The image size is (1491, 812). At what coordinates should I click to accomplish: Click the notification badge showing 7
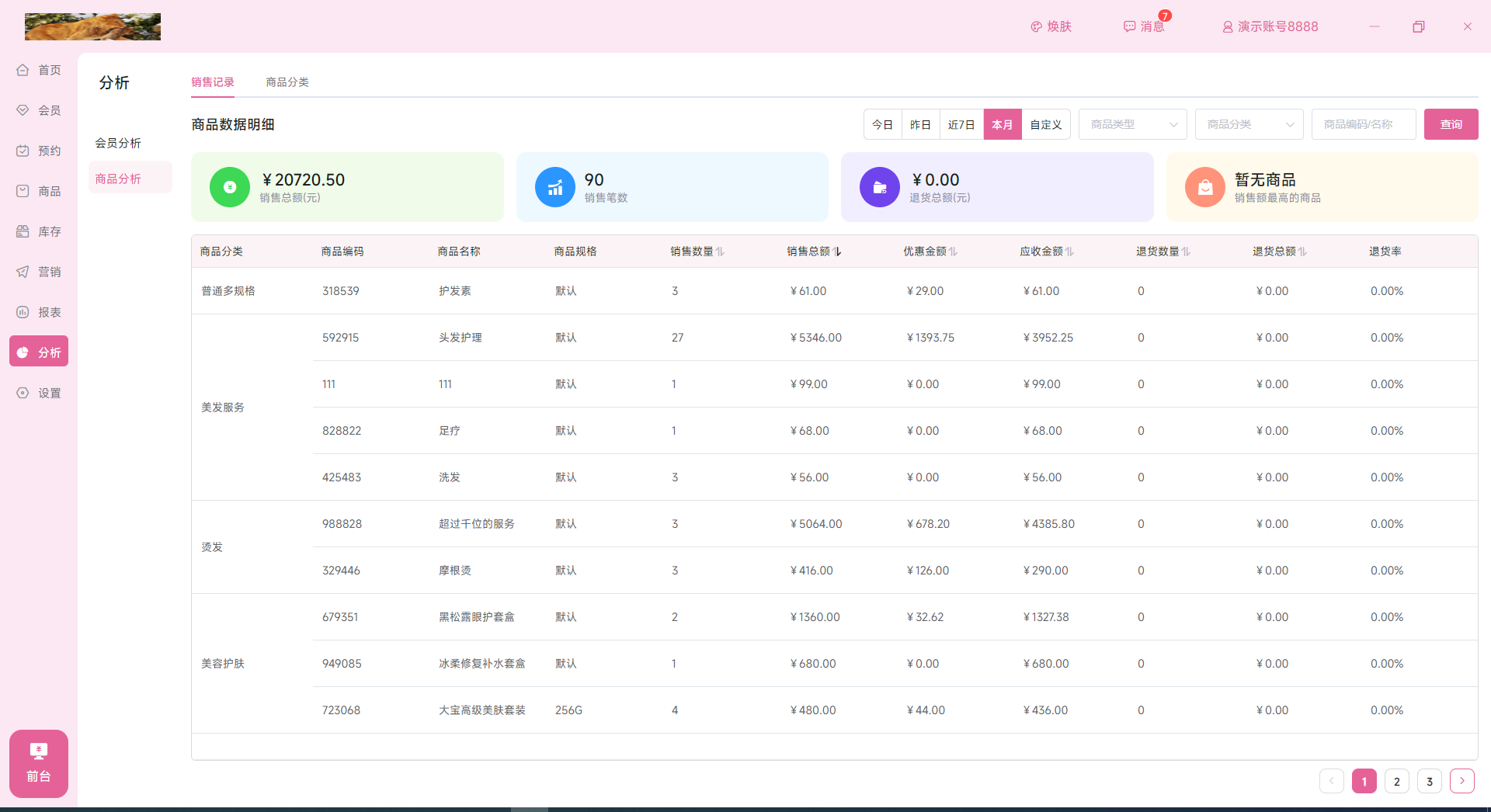(1165, 16)
